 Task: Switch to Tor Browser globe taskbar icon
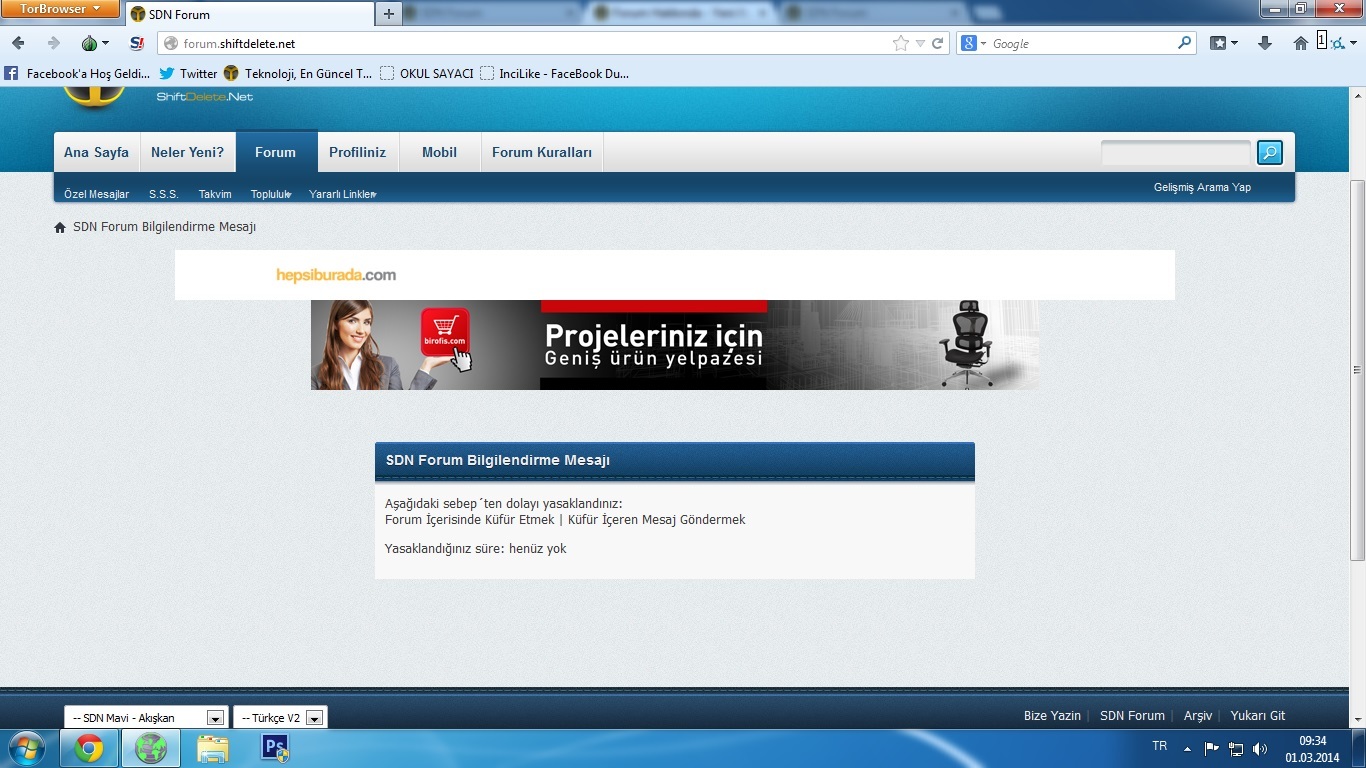(x=151, y=748)
